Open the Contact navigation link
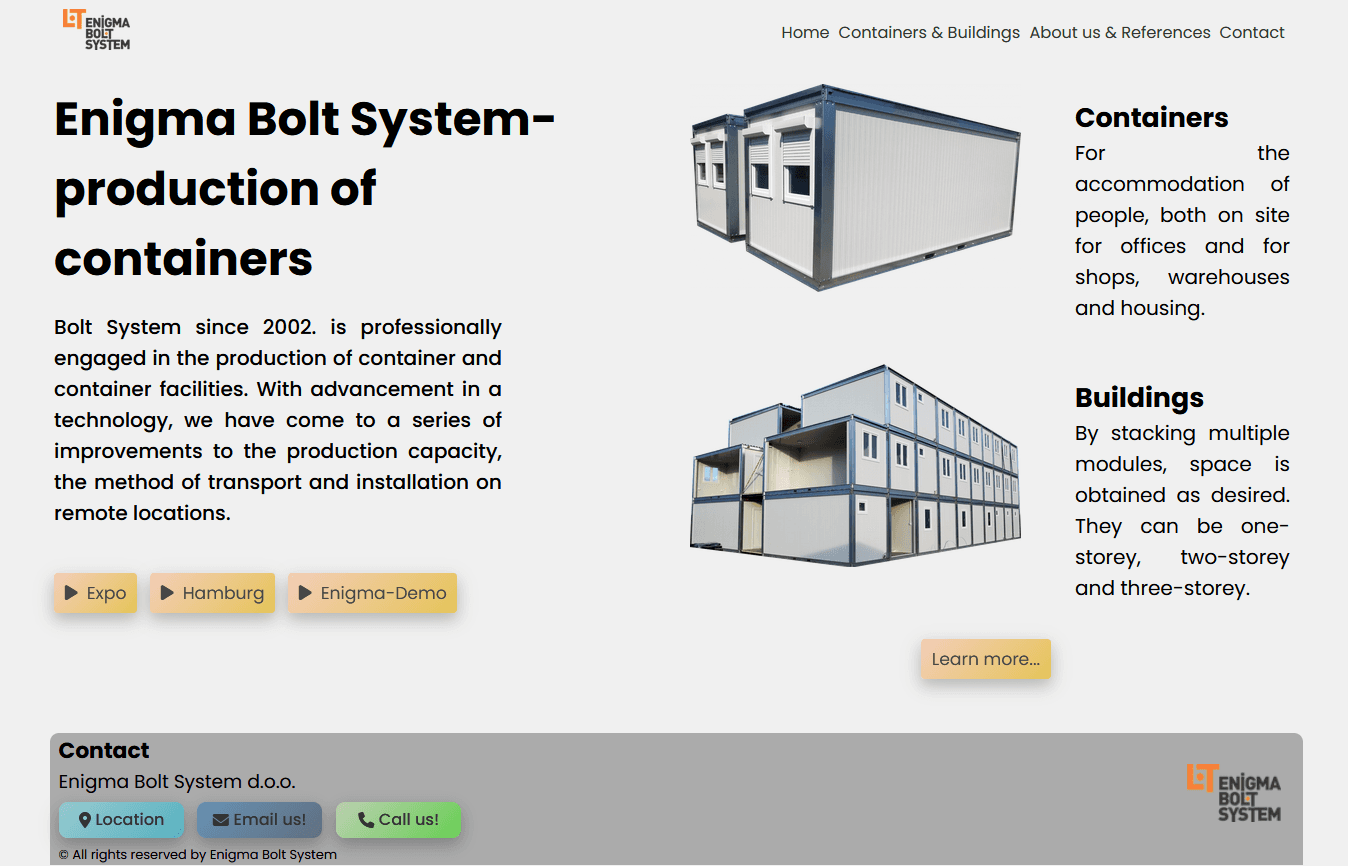 click(x=1251, y=32)
